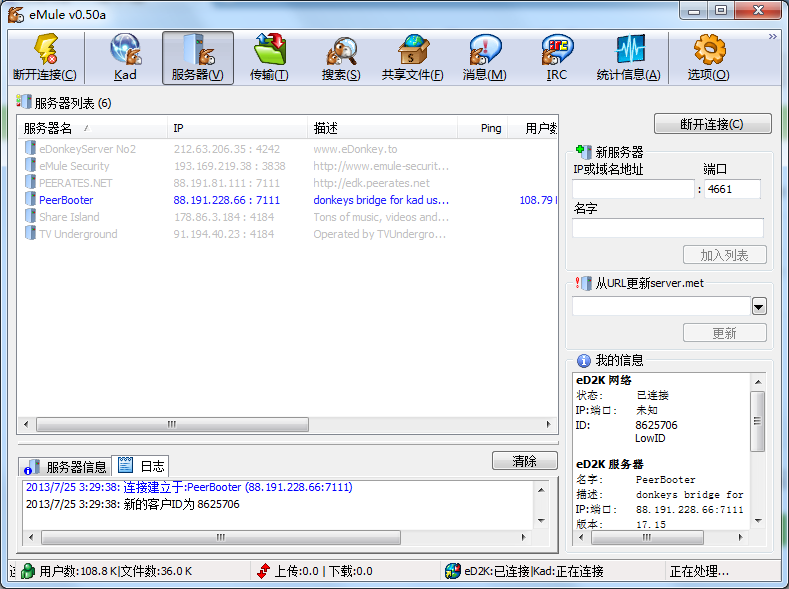Click server icon beside eMule Security

tap(30, 165)
